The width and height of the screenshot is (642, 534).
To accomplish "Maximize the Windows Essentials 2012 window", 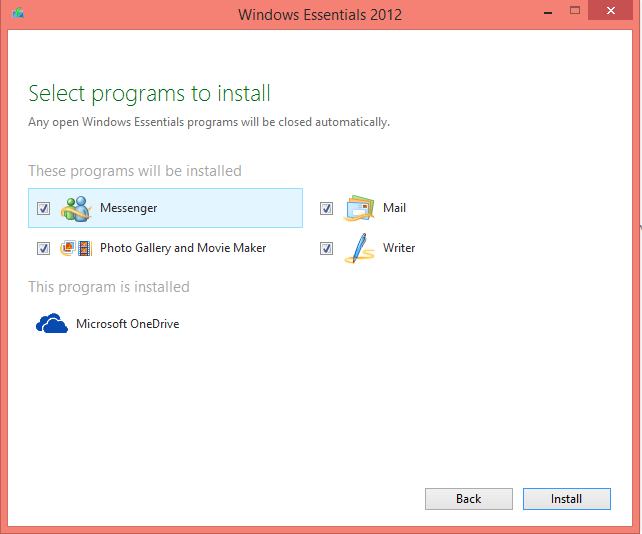I will (x=575, y=11).
